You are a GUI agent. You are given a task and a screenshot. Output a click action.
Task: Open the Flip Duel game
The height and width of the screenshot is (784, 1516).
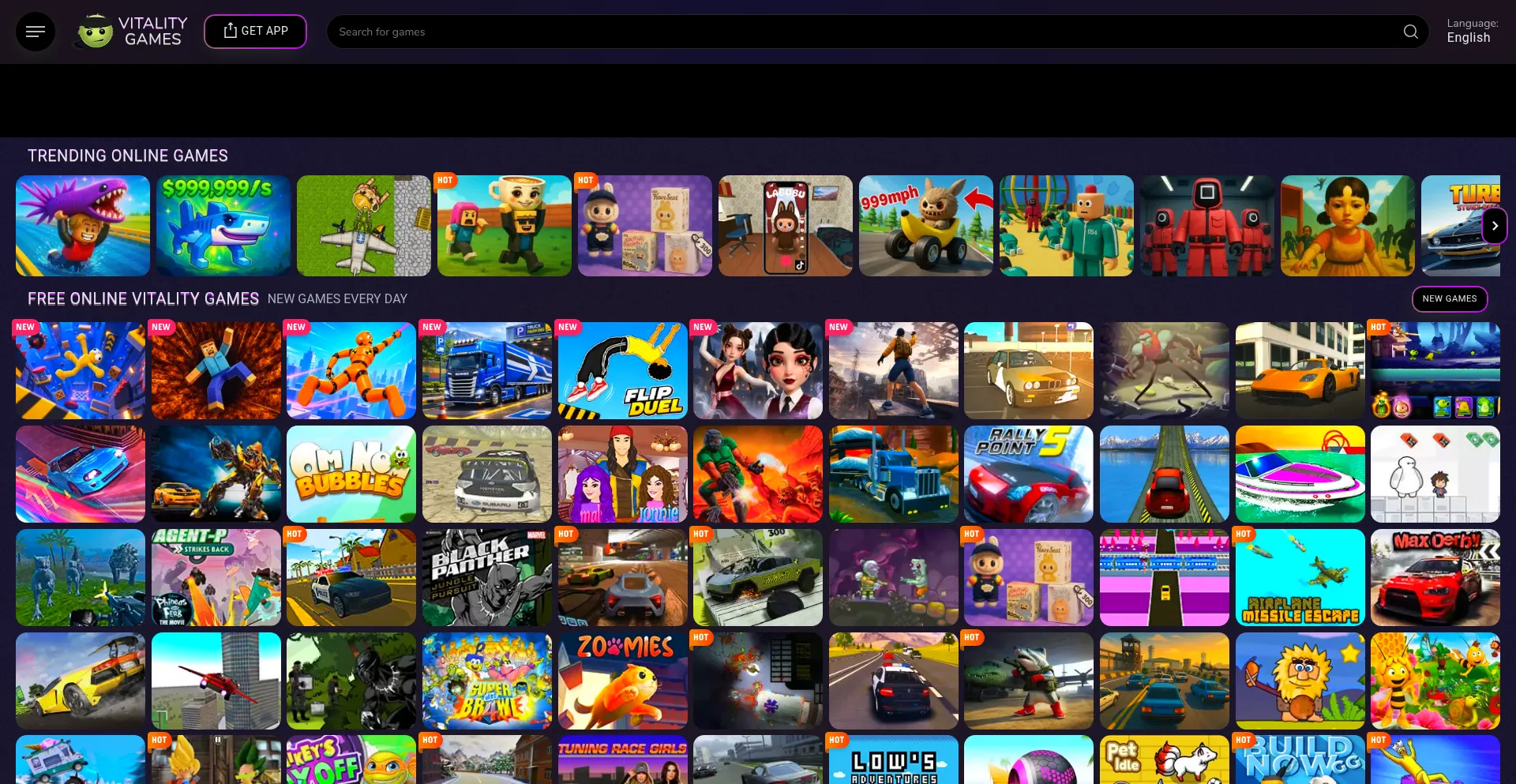click(623, 370)
